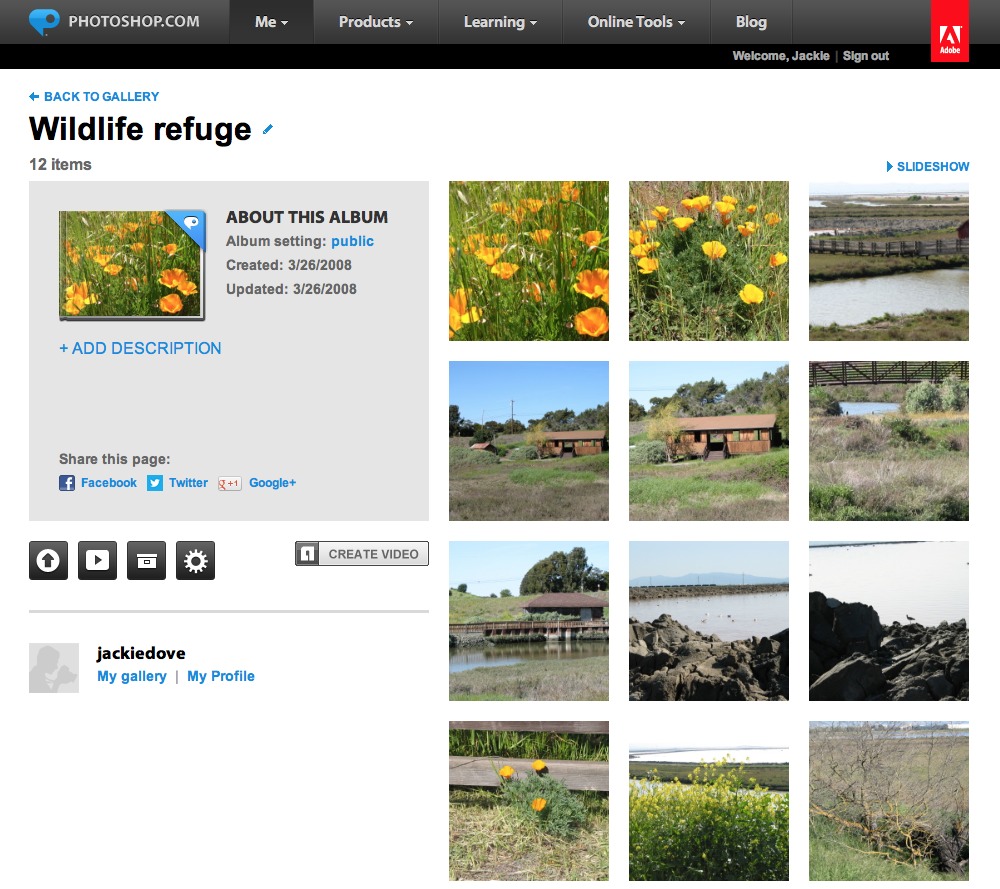
Task: Click the back arrow beside Back to Gallery
Action: (x=34, y=96)
